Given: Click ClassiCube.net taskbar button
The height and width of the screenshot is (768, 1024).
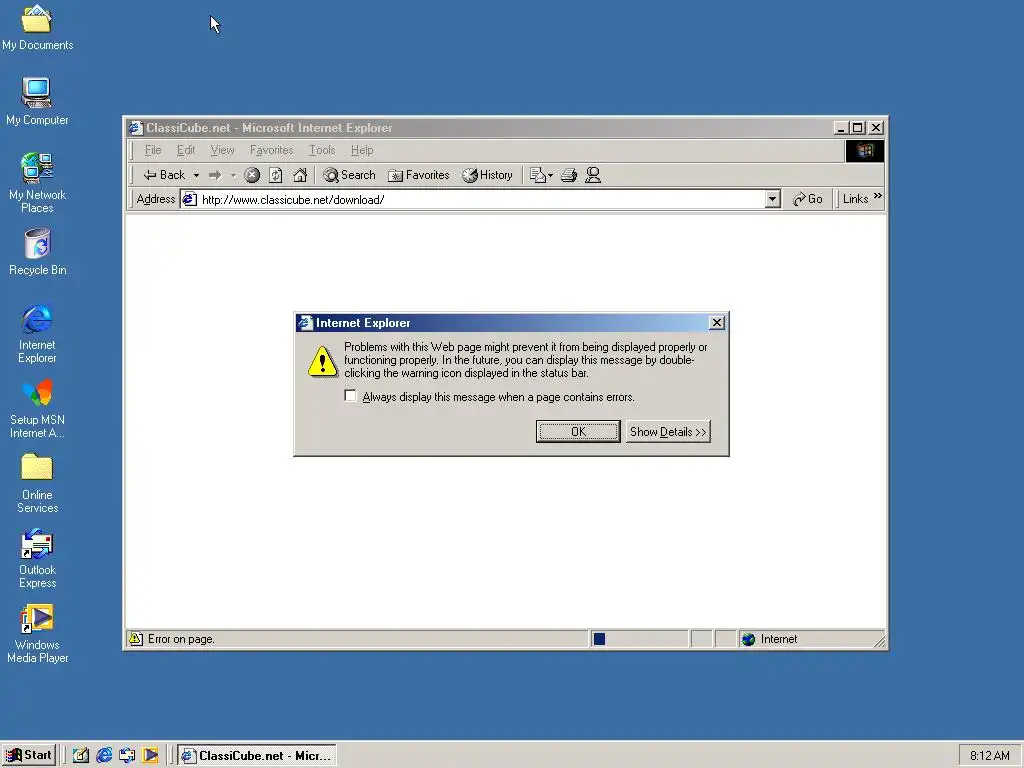Looking at the screenshot, I should pyautogui.click(x=257, y=756).
